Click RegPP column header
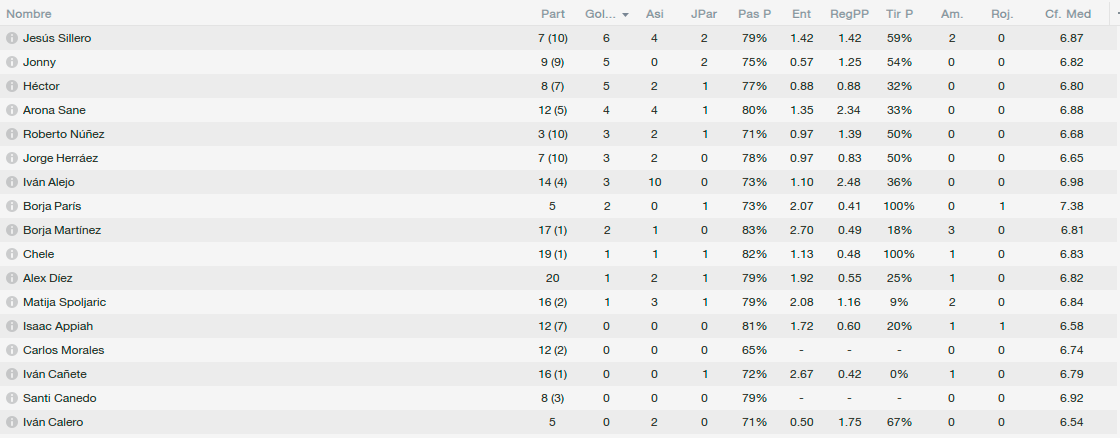Image resolution: width=1120 pixels, height=438 pixels. (849, 14)
